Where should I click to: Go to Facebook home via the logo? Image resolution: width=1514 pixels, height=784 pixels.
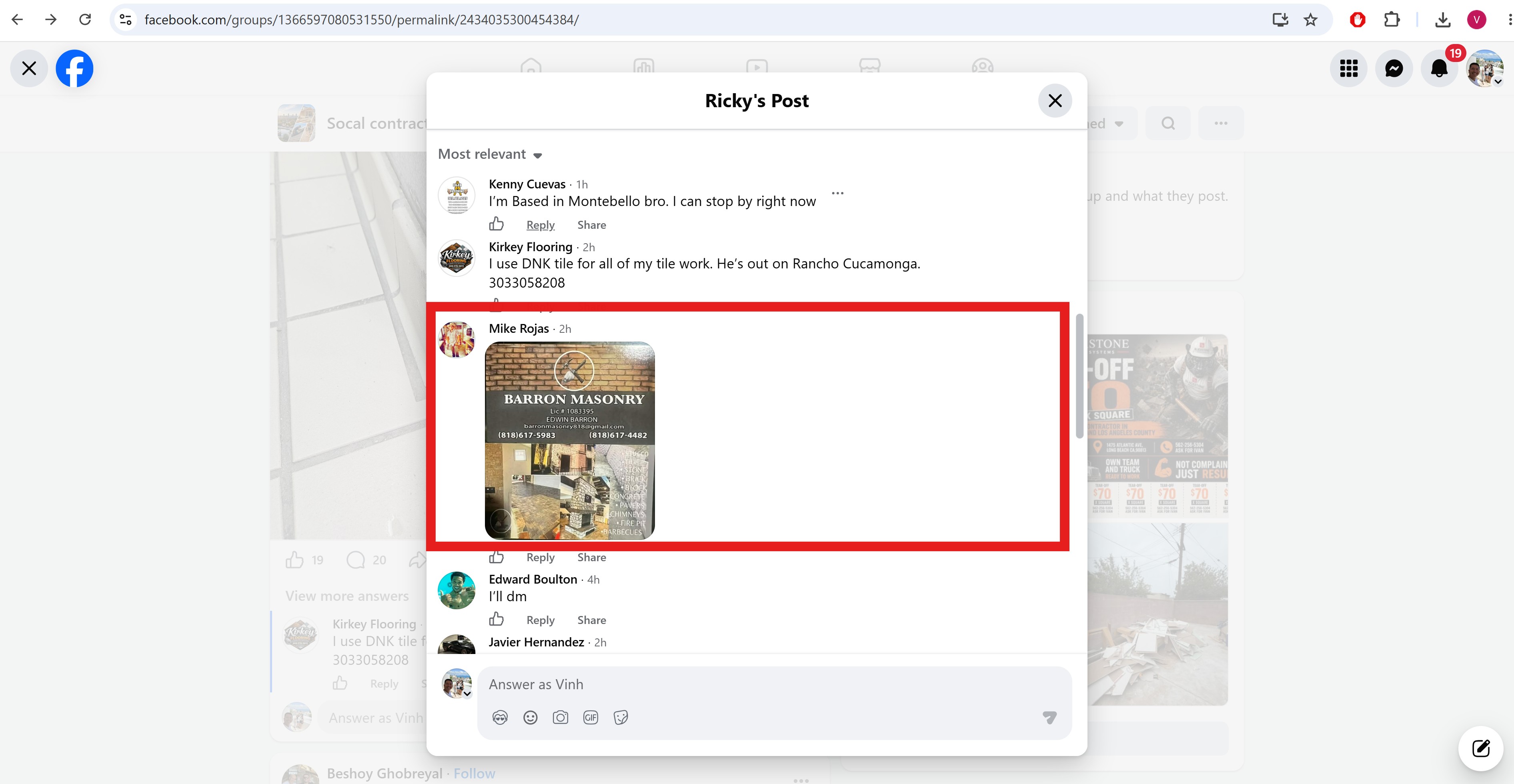pos(74,68)
